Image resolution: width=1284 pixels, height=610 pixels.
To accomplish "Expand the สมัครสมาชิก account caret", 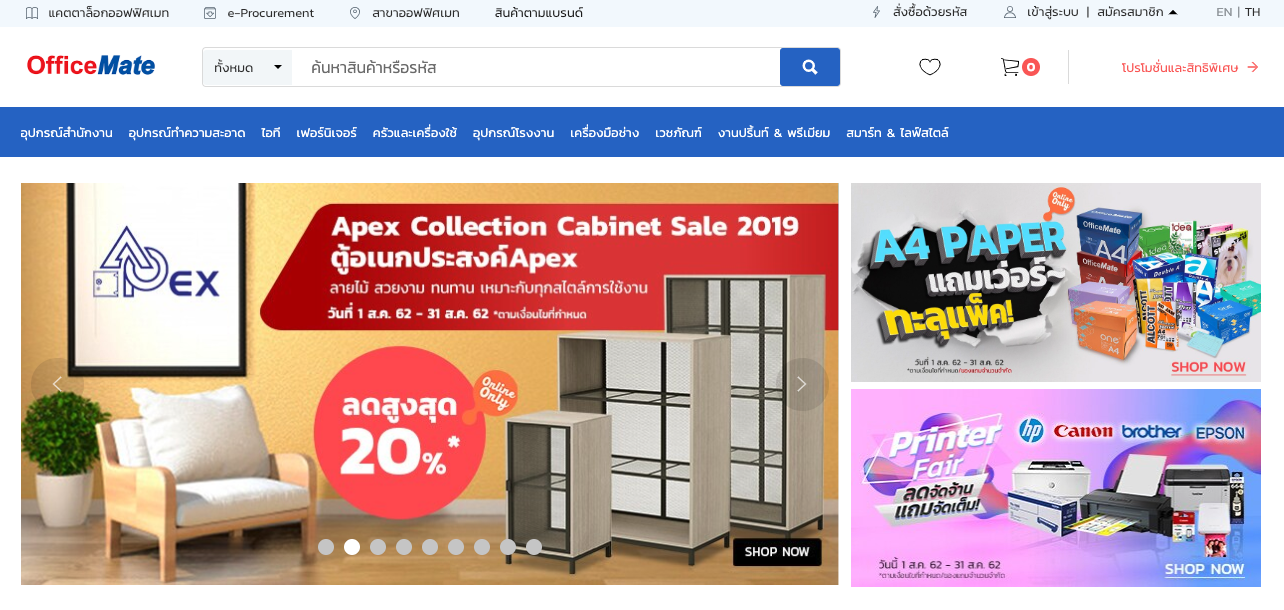I will click(1173, 12).
